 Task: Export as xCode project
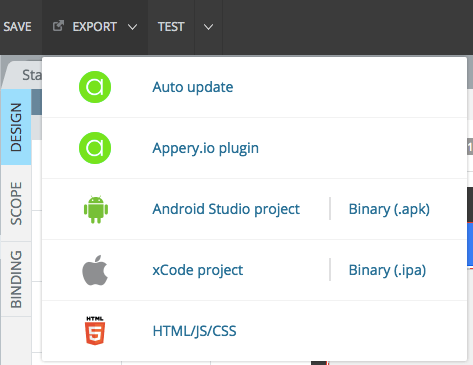(x=198, y=270)
